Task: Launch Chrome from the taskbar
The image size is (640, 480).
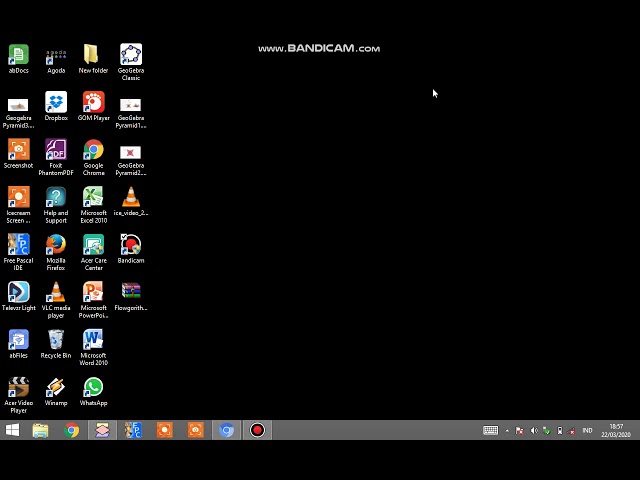Action: [x=71, y=430]
